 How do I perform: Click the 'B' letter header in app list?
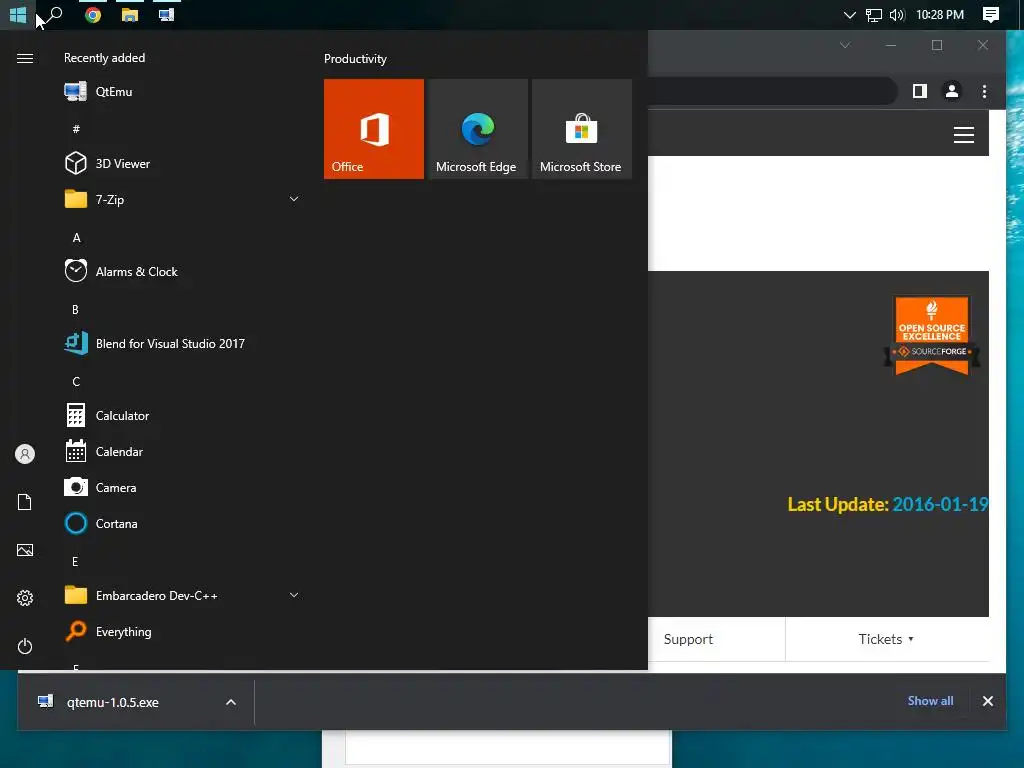point(75,310)
